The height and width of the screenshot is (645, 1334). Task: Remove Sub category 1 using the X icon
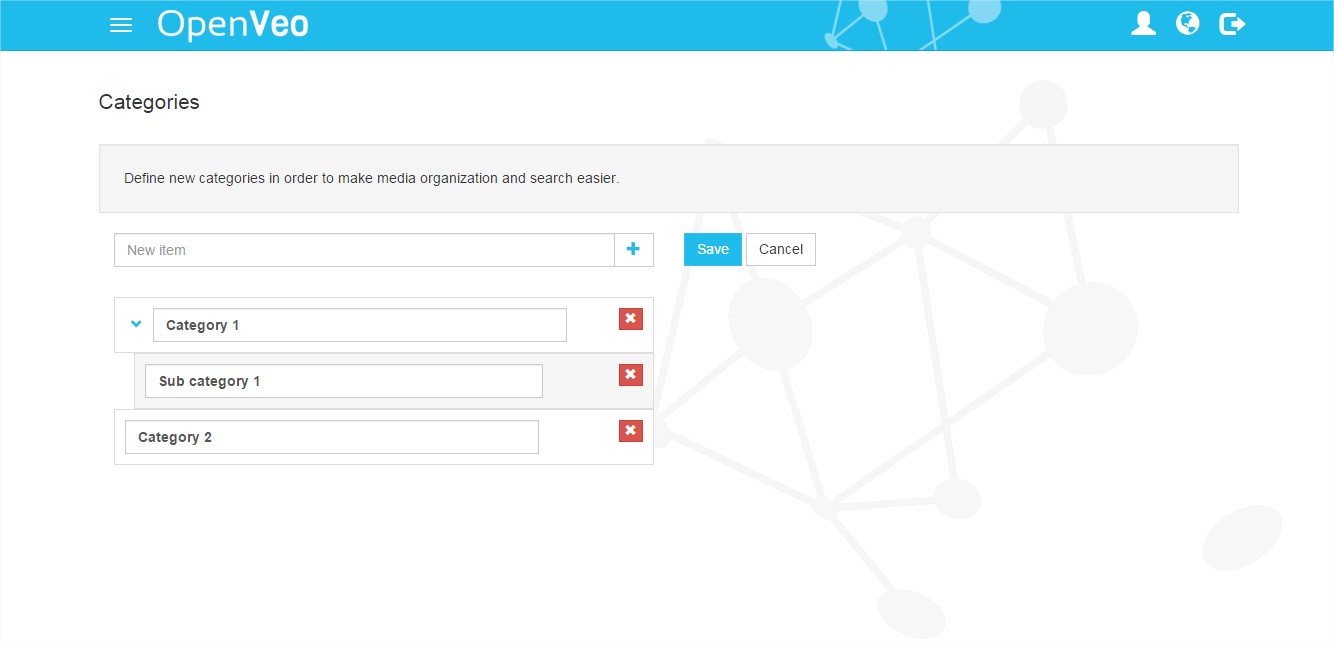[x=630, y=374]
